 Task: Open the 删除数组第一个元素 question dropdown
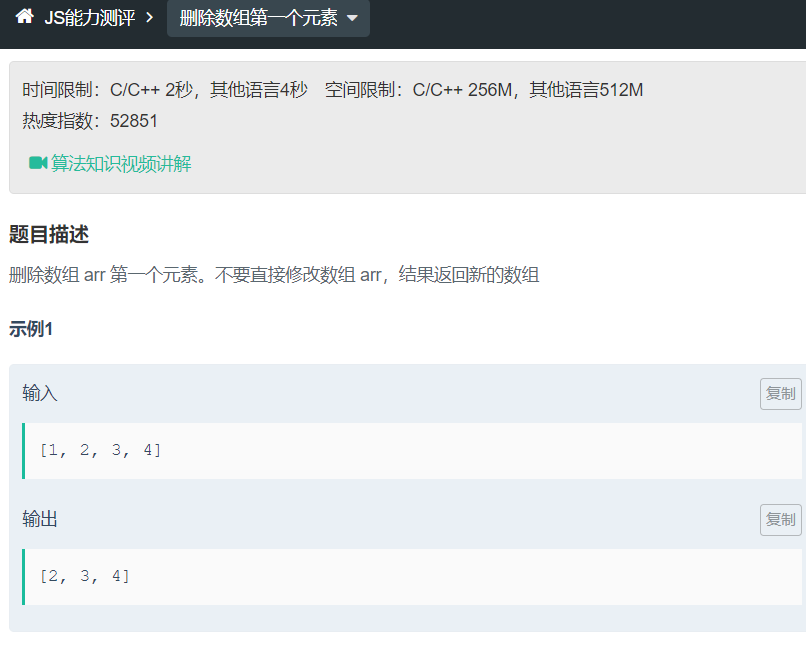click(268, 18)
